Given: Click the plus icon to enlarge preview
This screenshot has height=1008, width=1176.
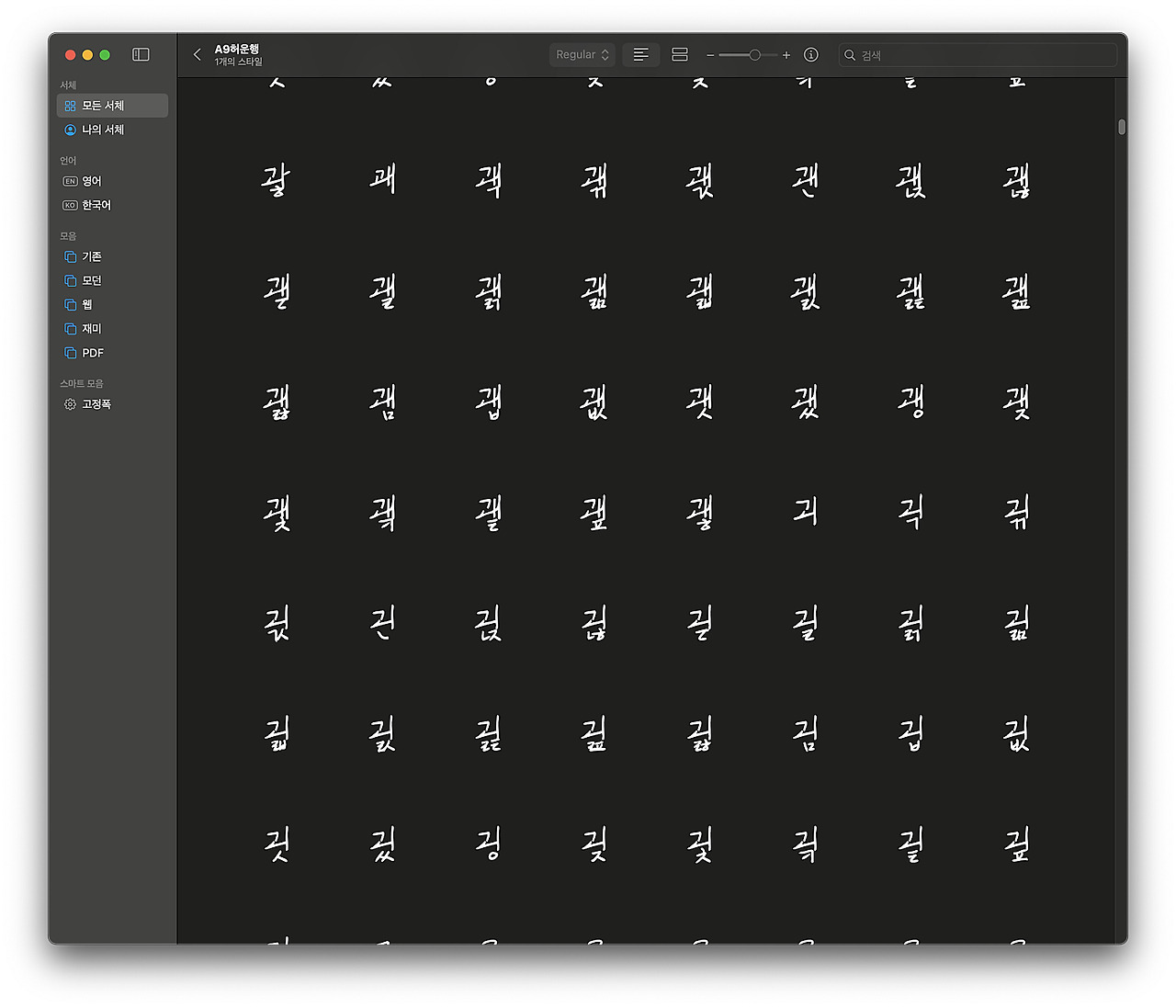Looking at the screenshot, I should tap(786, 55).
